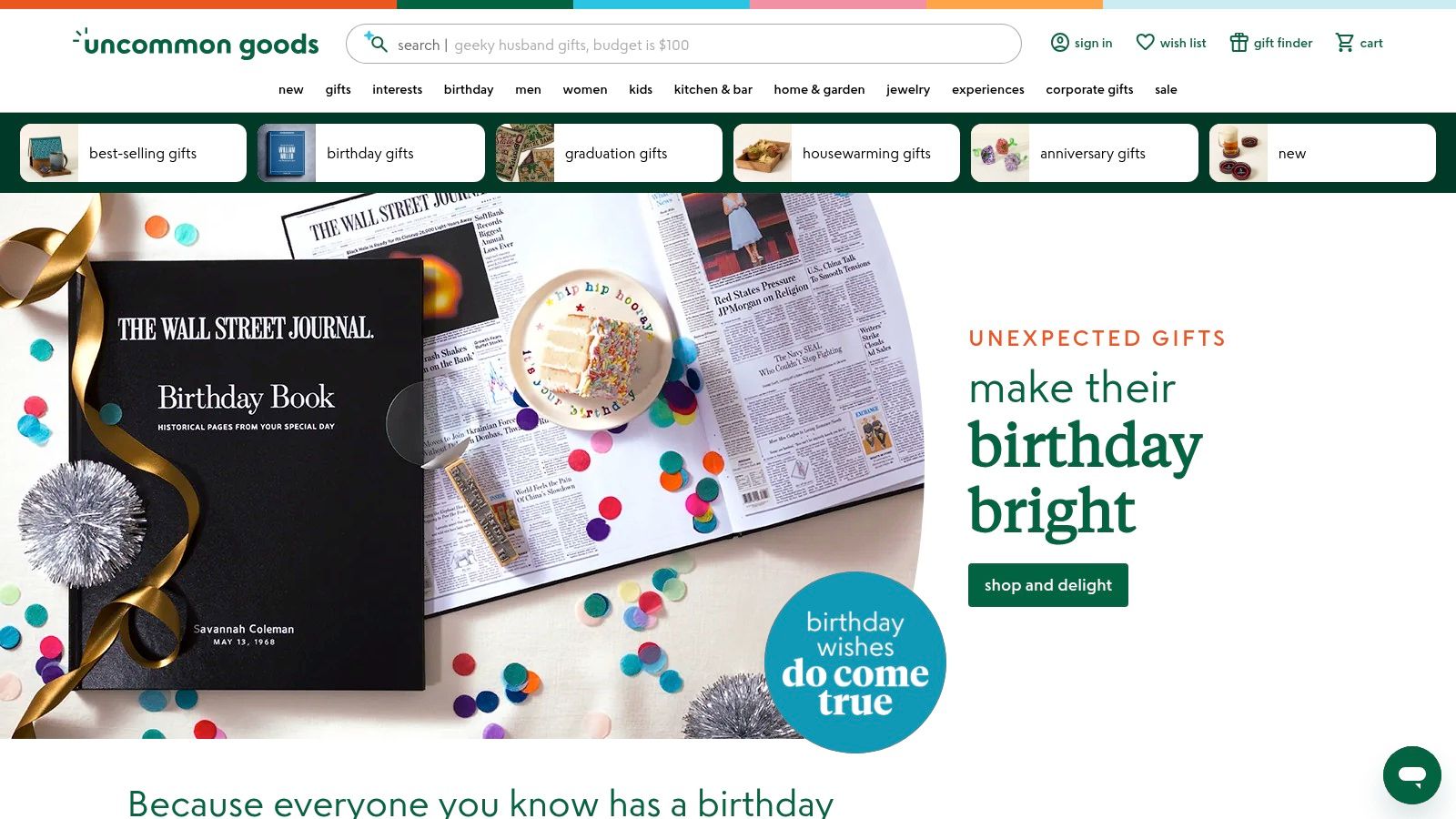Open sign in via the account icon
Screen dimensions: 1456x819
pyautogui.click(x=1059, y=43)
